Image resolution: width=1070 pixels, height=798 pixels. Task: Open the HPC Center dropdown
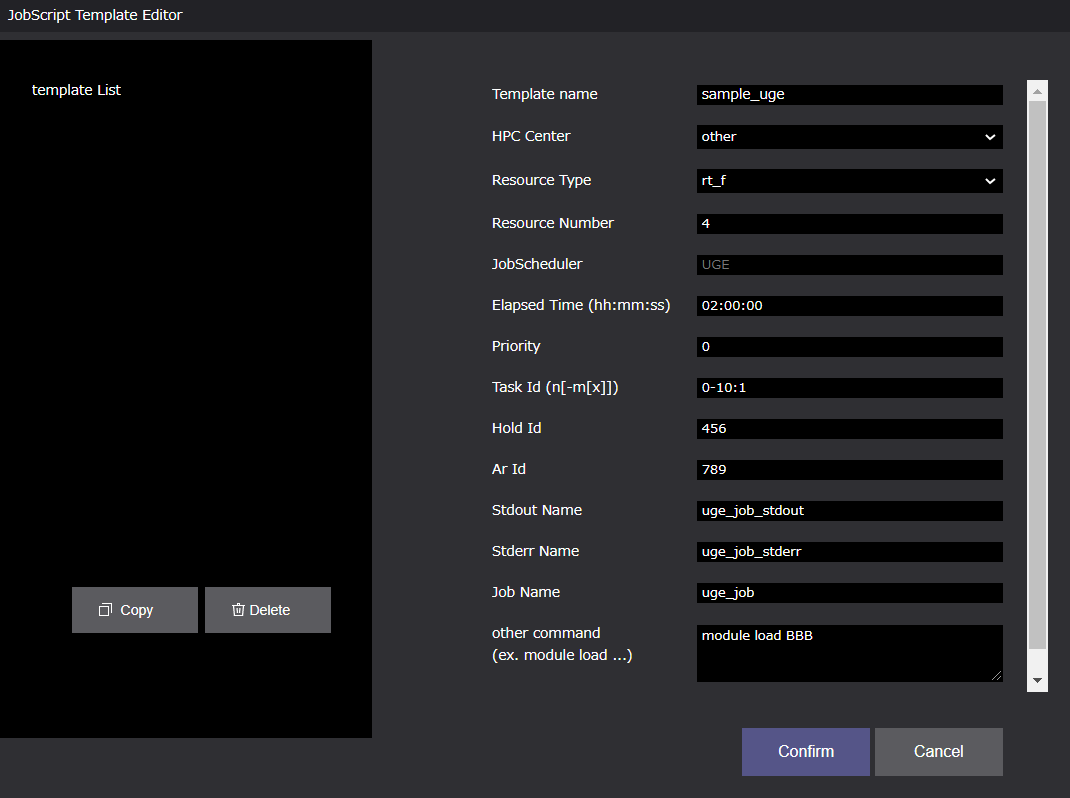click(849, 137)
